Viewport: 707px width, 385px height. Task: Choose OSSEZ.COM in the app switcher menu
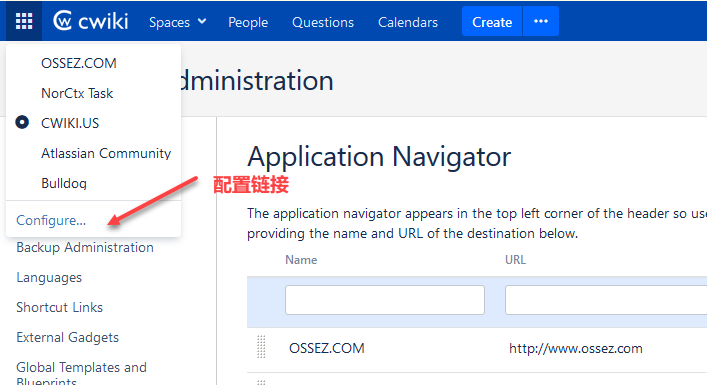tap(79, 63)
